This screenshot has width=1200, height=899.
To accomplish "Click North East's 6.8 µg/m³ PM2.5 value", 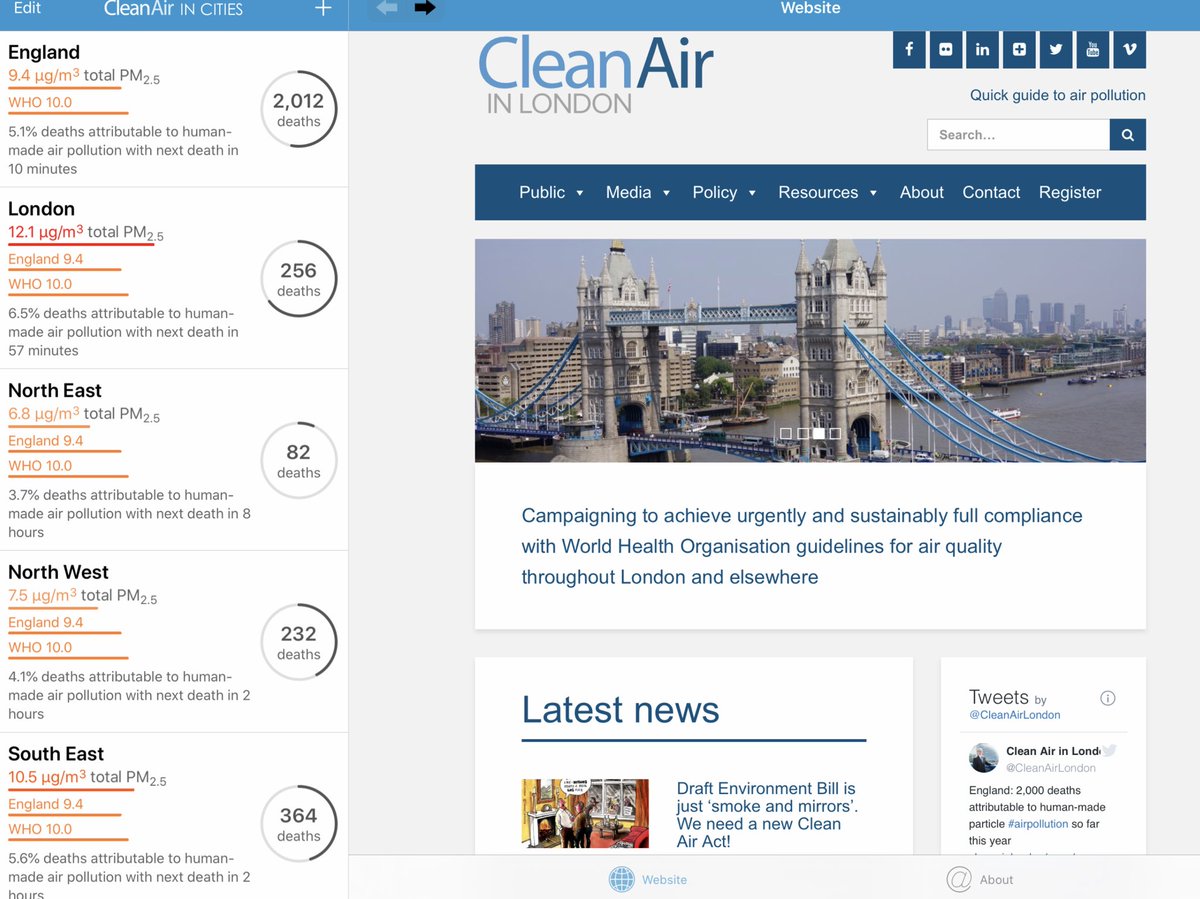I will coord(84,415).
